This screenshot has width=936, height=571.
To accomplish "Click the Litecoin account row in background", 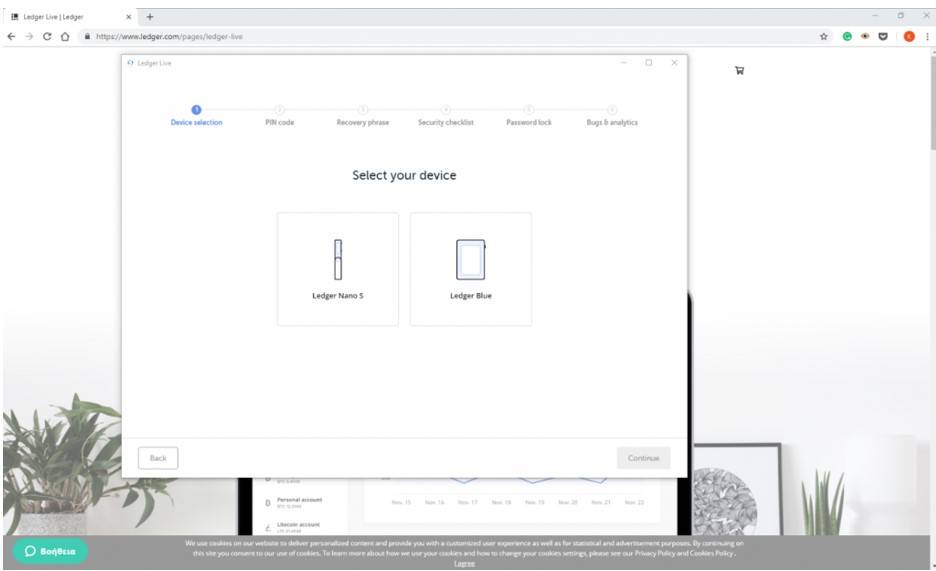I will (292, 527).
